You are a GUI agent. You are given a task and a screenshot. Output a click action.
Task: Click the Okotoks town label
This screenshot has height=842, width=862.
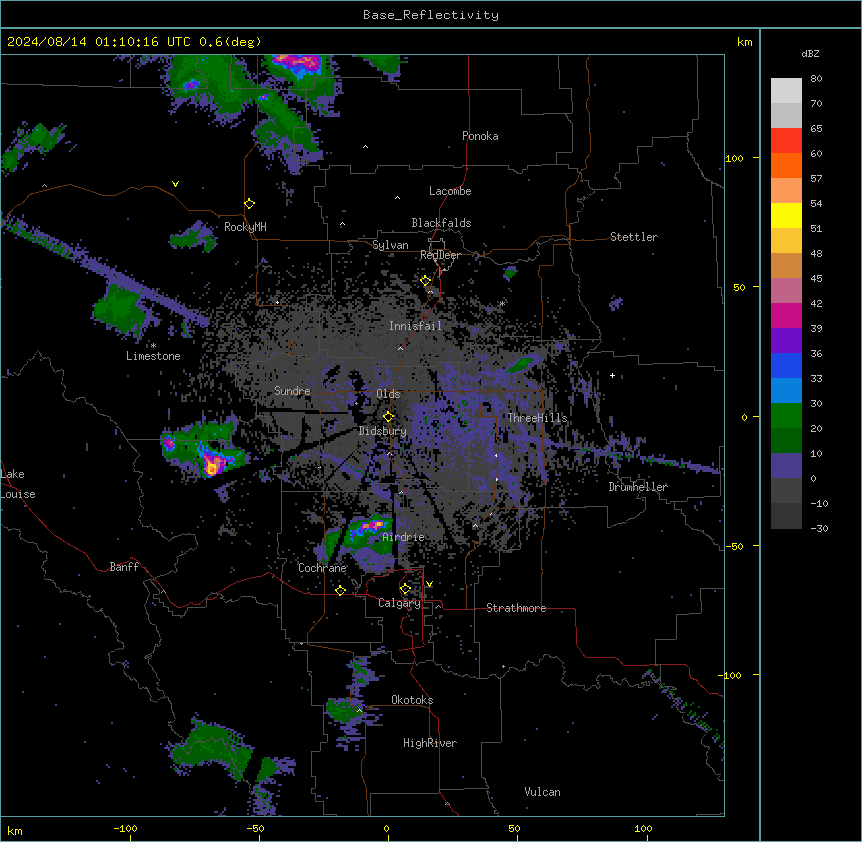click(x=412, y=700)
